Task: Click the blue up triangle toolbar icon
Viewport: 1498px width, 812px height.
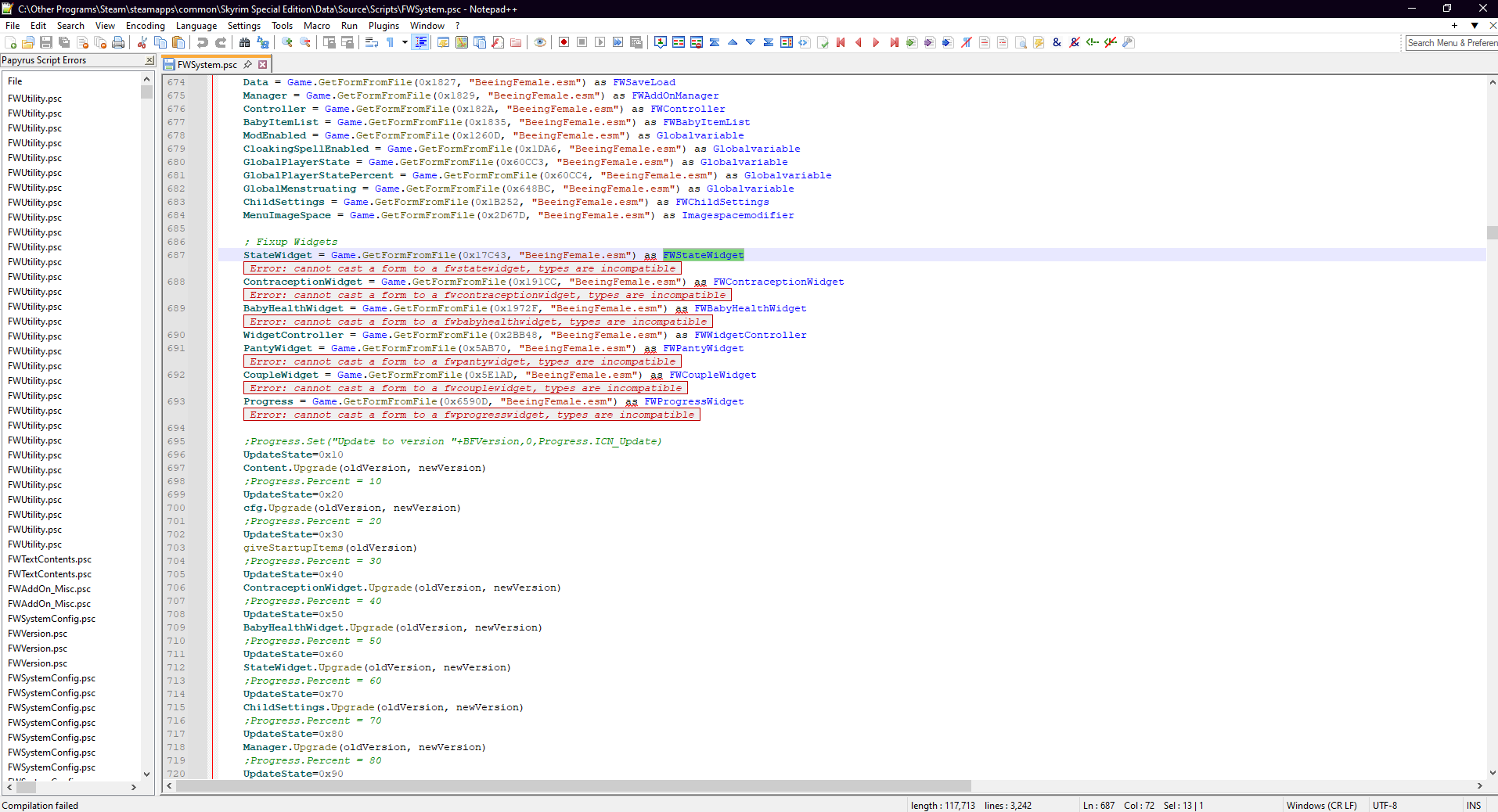Action: click(733, 42)
